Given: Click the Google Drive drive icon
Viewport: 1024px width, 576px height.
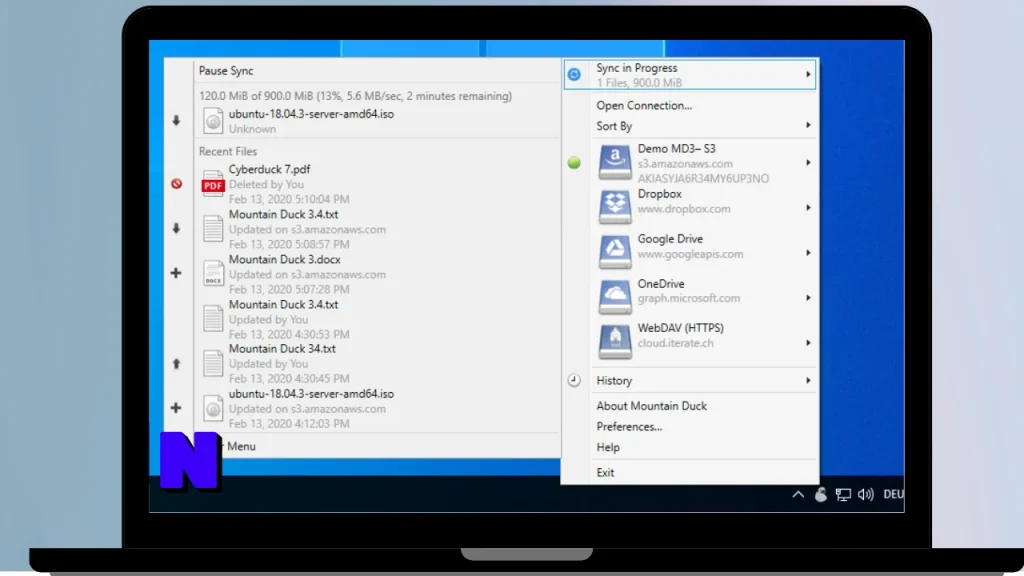Looking at the screenshot, I should [615, 252].
